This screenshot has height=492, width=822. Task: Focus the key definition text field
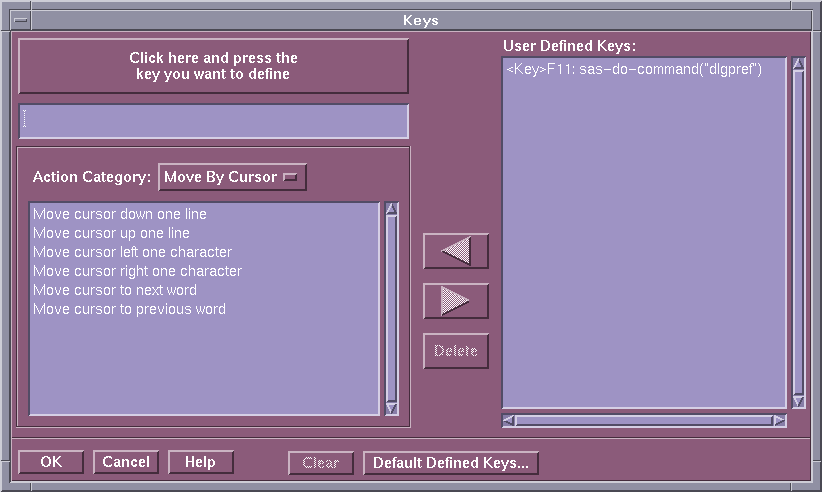pyautogui.click(x=213, y=121)
